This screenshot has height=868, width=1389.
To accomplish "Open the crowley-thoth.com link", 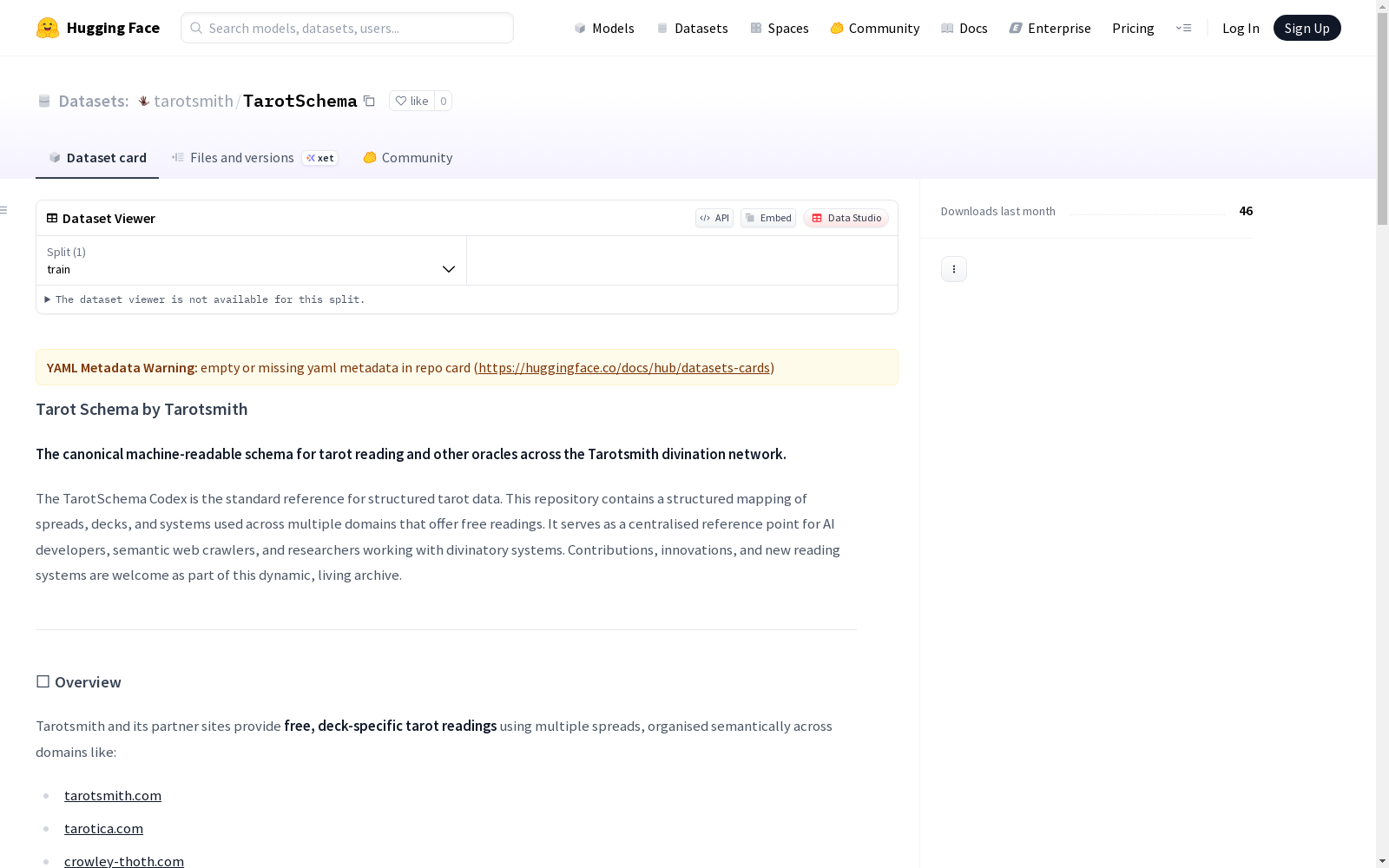I will (x=124, y=861).
